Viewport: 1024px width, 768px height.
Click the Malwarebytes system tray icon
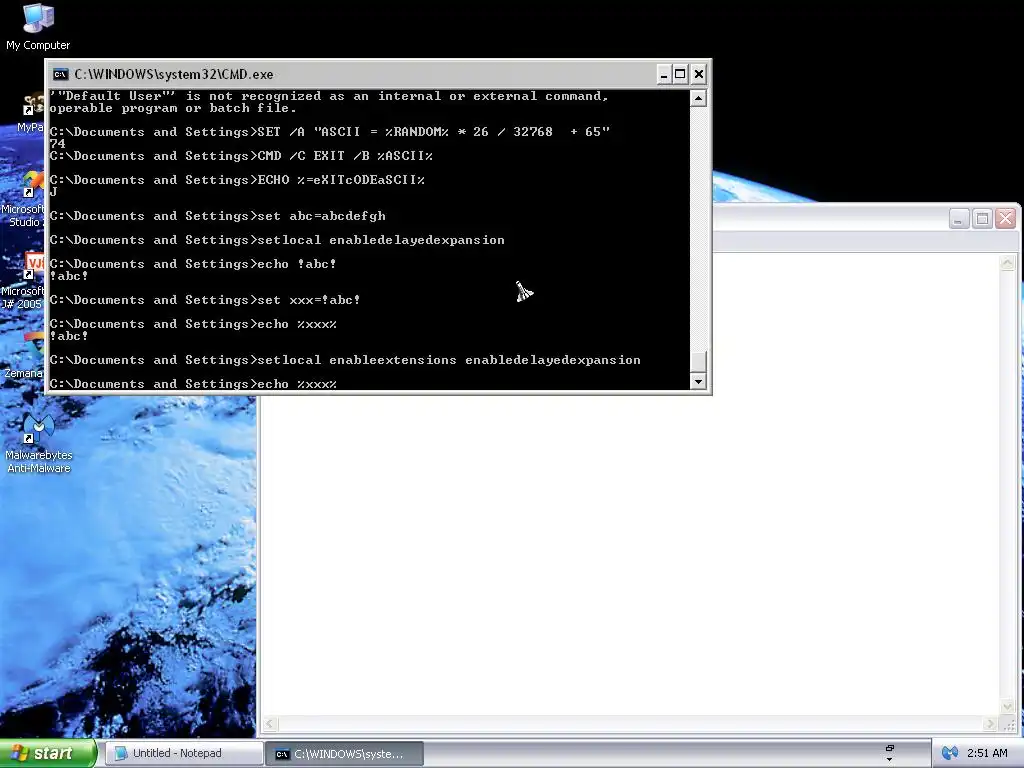tap(949, 753)
